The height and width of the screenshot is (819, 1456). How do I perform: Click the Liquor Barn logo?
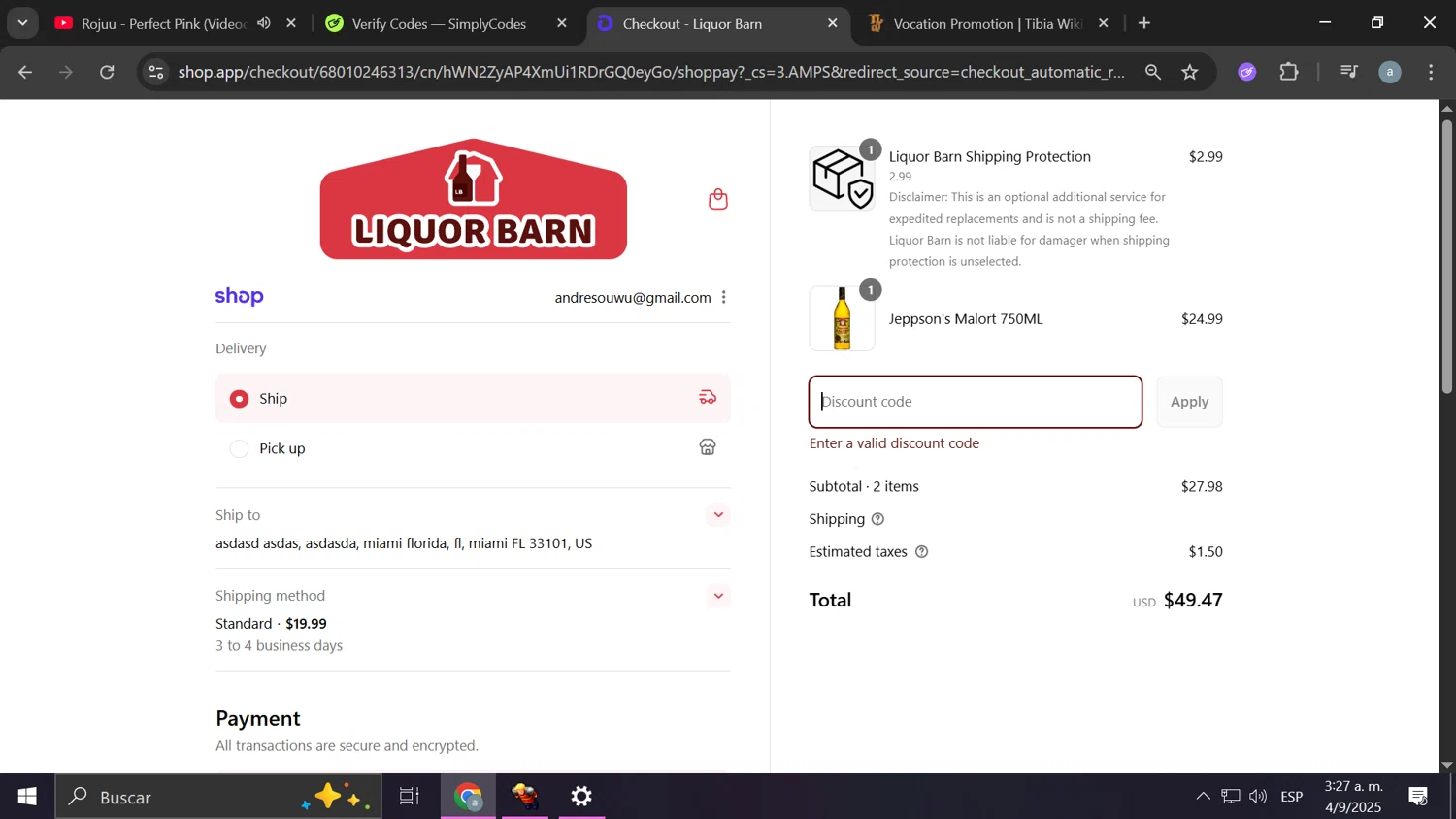click(x=474, y=199)
